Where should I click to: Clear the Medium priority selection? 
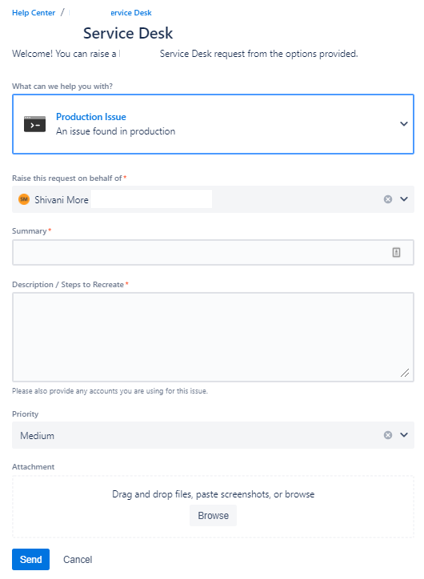point(387,435)
